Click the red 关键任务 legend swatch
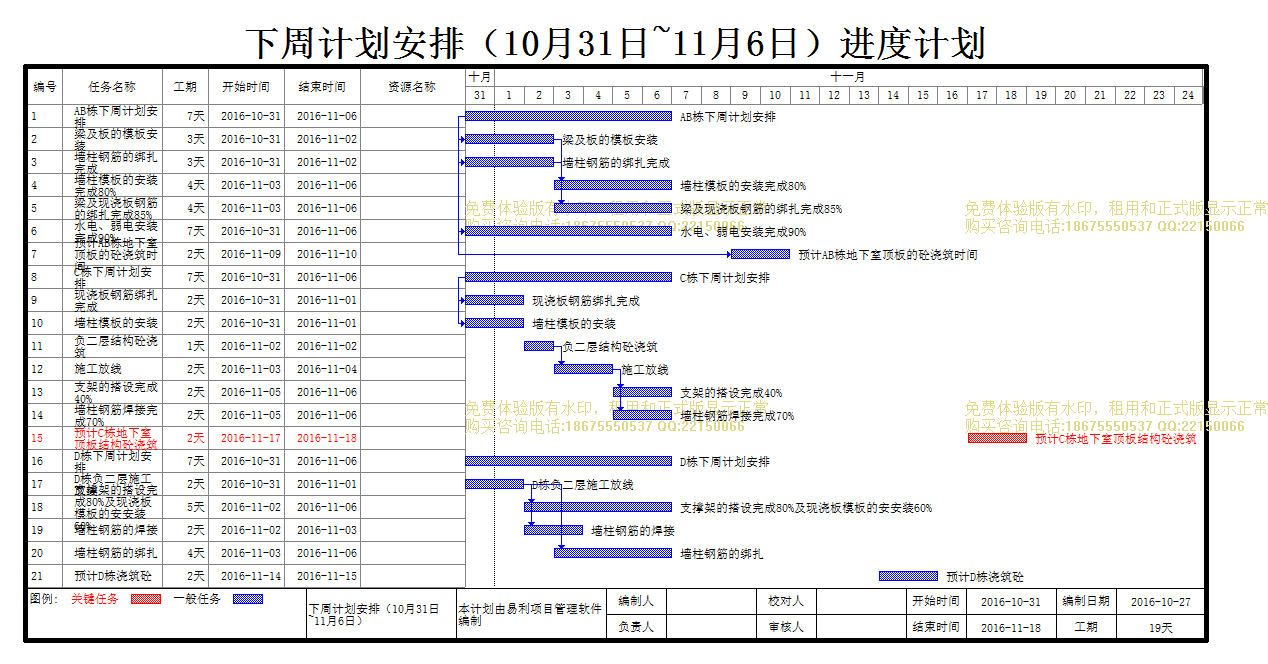This screenshot has width=1268, height=664. tap(146, 599)
